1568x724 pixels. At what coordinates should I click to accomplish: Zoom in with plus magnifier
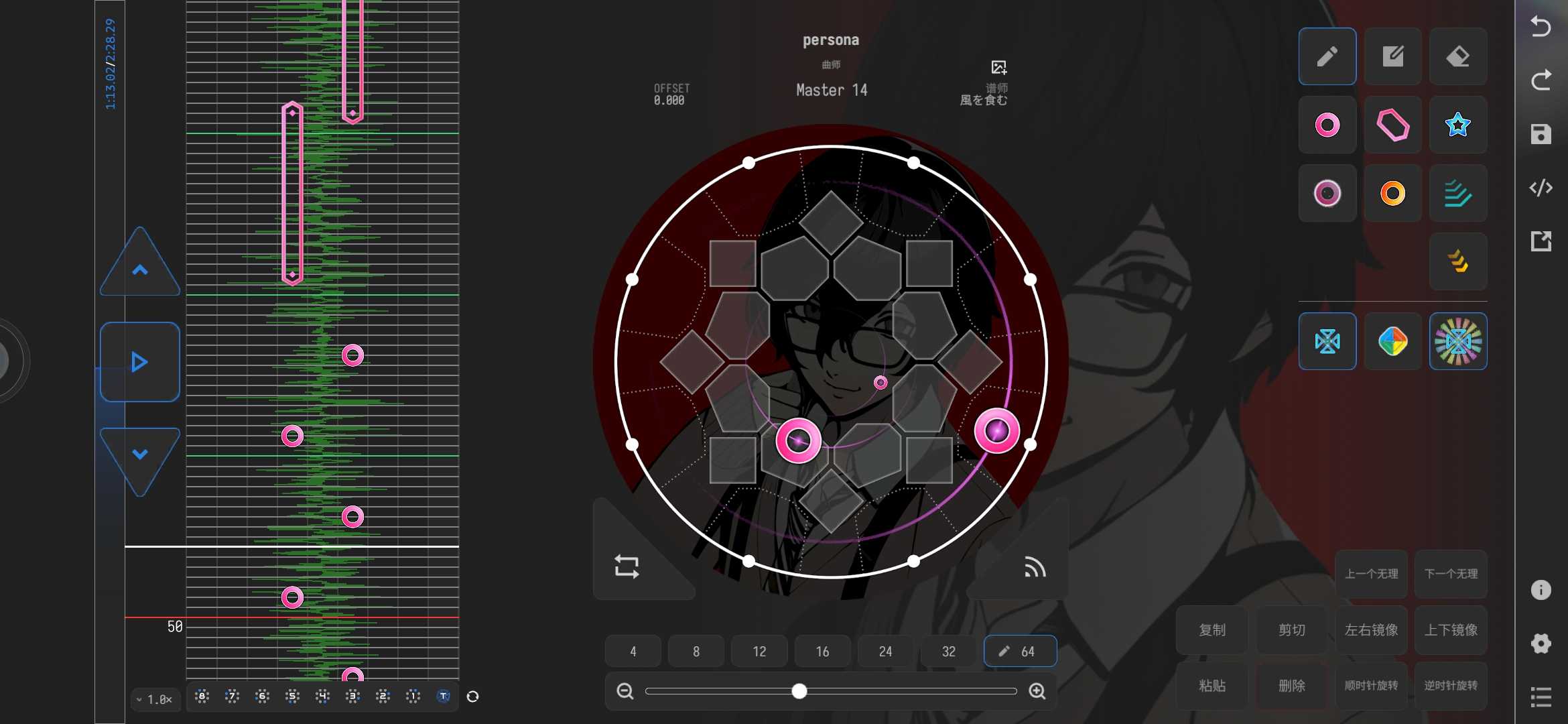1037,691
